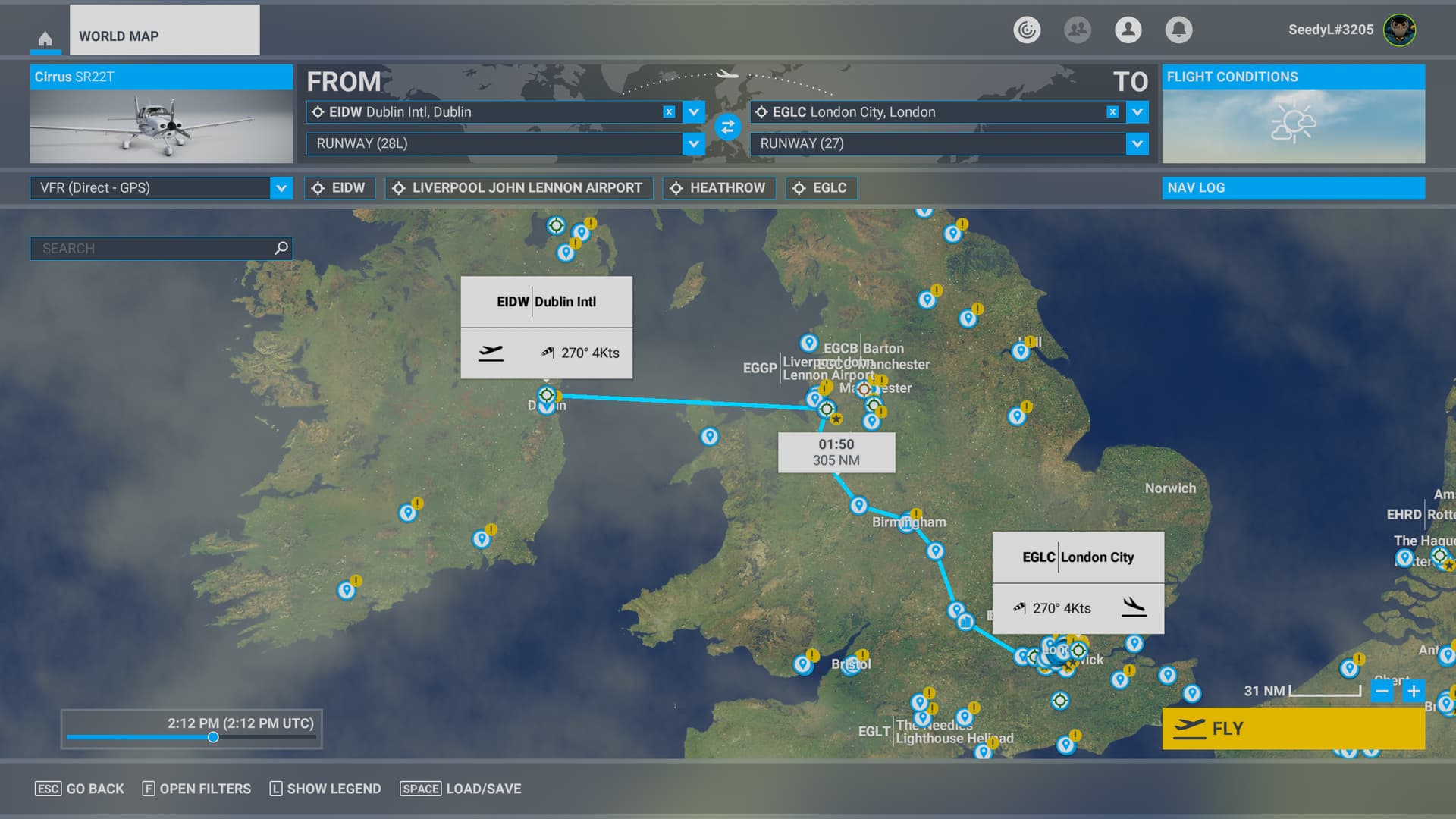Screen dimensions: 1456x819
Task: Zoom in the map with plus button
Action: tap(1414, 691)
